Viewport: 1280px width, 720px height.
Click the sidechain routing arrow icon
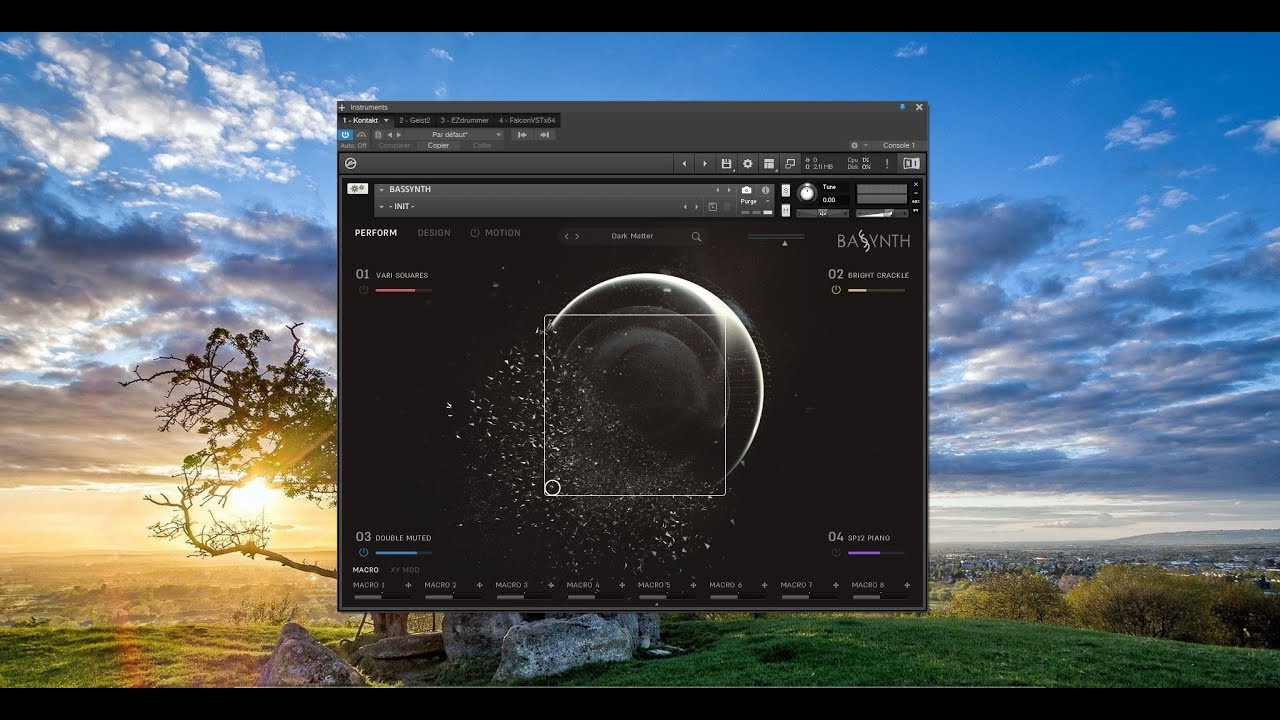coord(522,135)
